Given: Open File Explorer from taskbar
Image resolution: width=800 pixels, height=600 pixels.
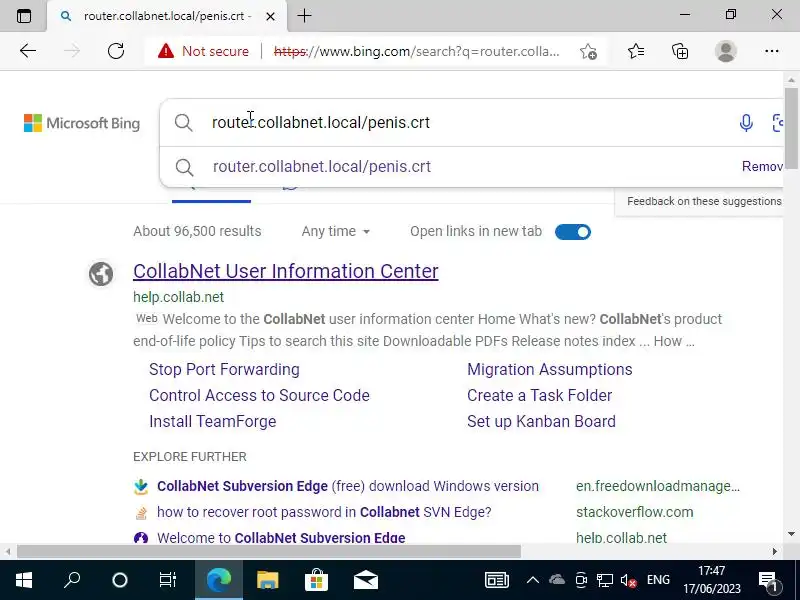Looking at the screenshot, I should click(267, 580).
